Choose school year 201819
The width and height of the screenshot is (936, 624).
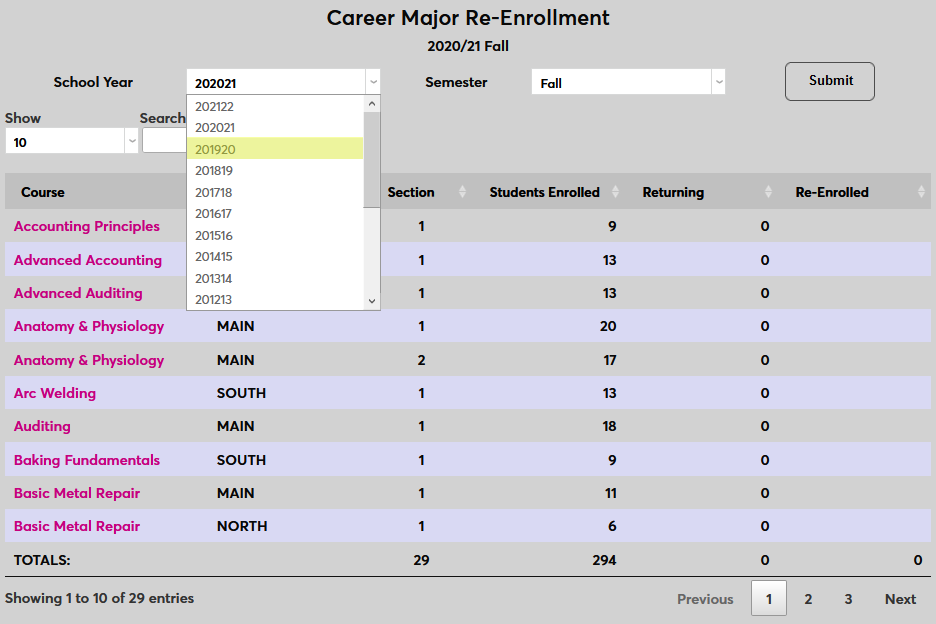(x=275, y=171)
